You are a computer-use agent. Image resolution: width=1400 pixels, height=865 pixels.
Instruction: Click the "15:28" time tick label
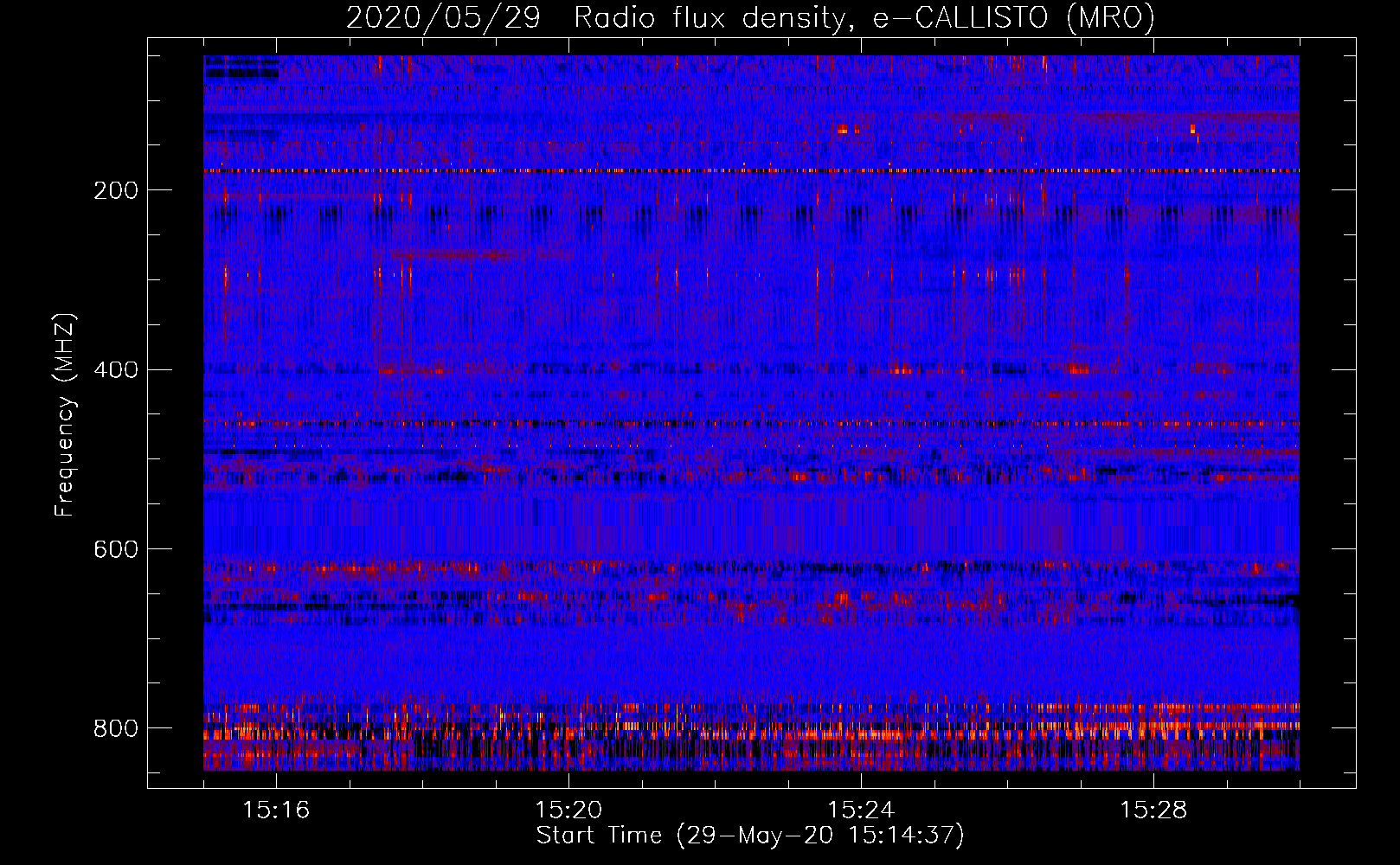coord(1153,811)
